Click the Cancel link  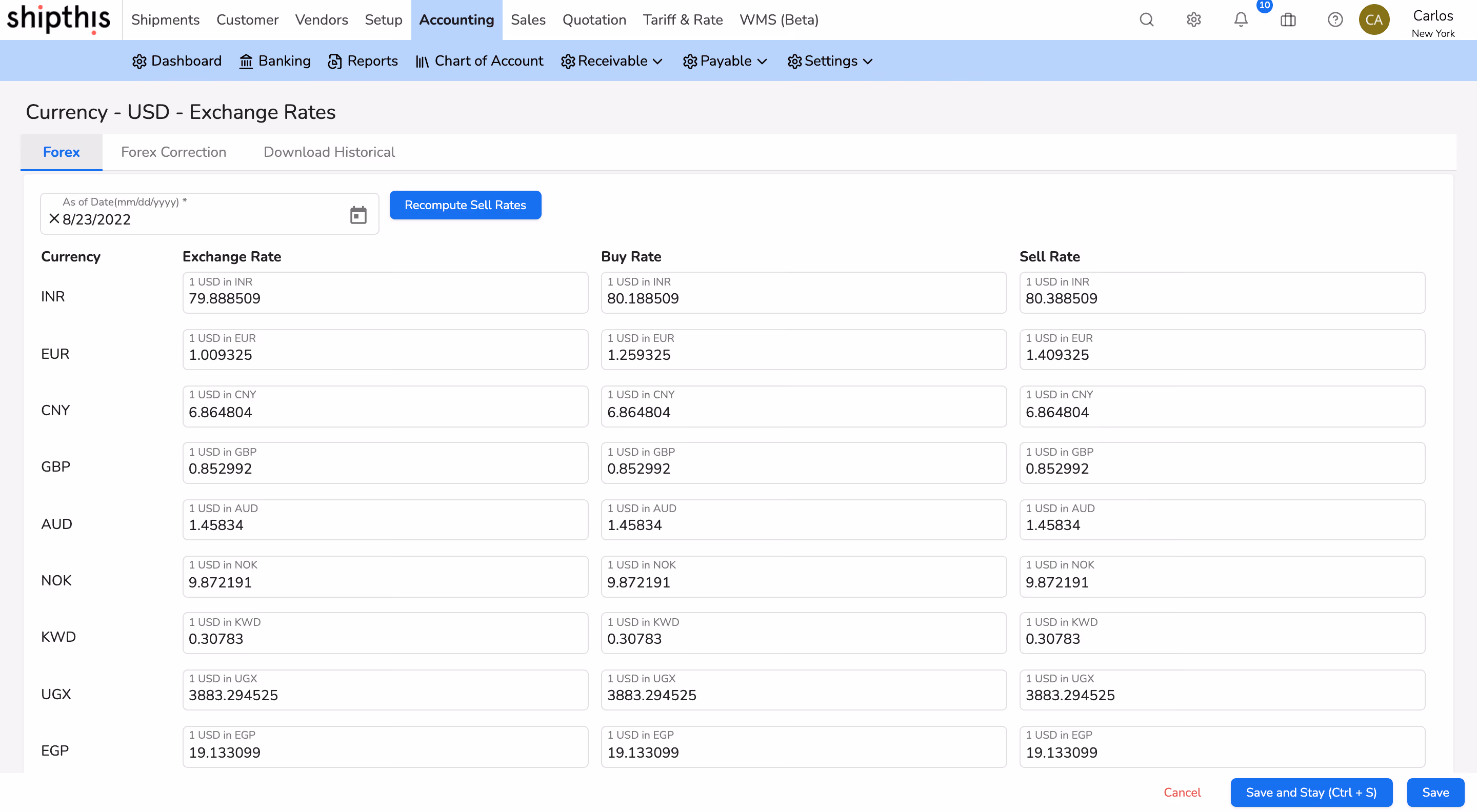(x=1182, y=792)
